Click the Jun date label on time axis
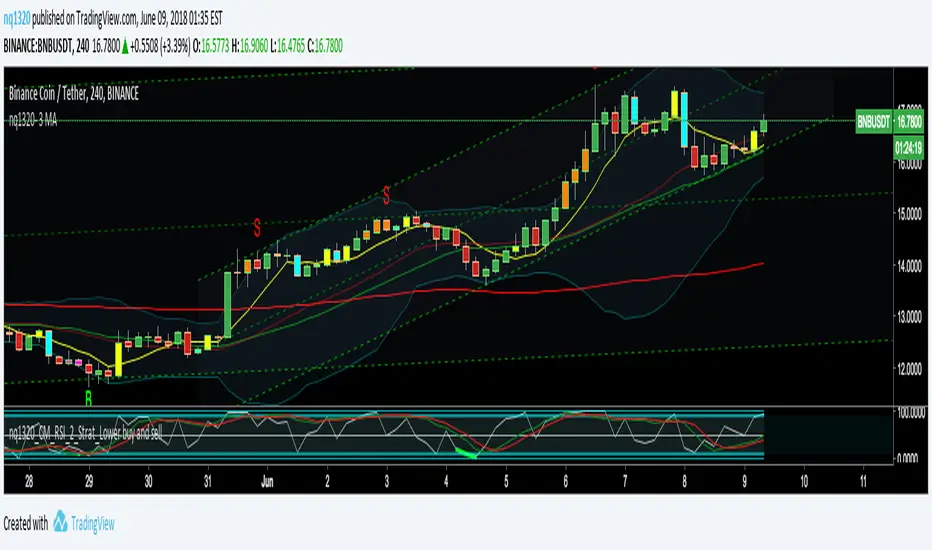The width and height of the screenshot is (932, 550). (267, 482)
